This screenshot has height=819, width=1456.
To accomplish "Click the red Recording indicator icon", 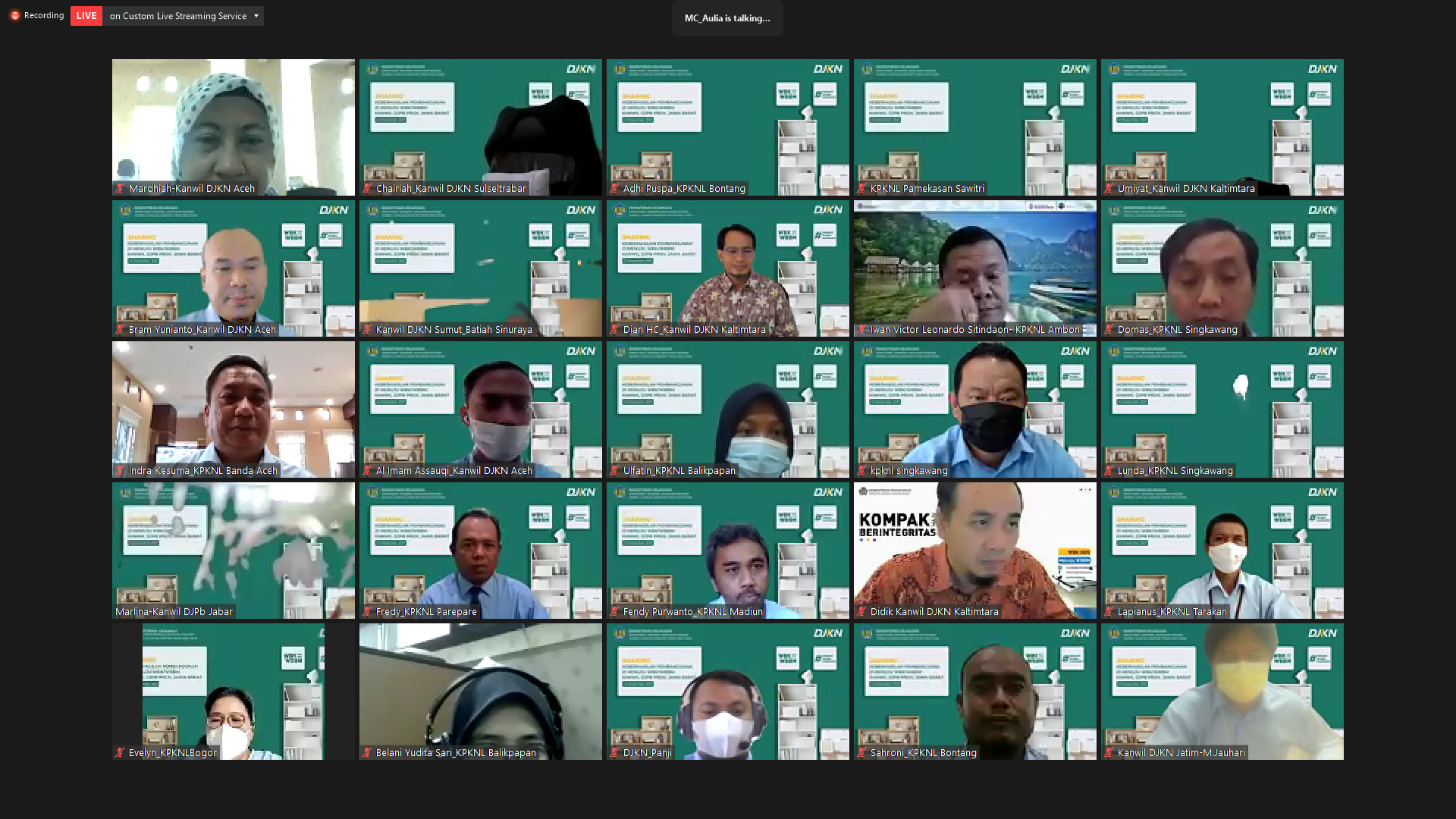I will tap(14, 16).
